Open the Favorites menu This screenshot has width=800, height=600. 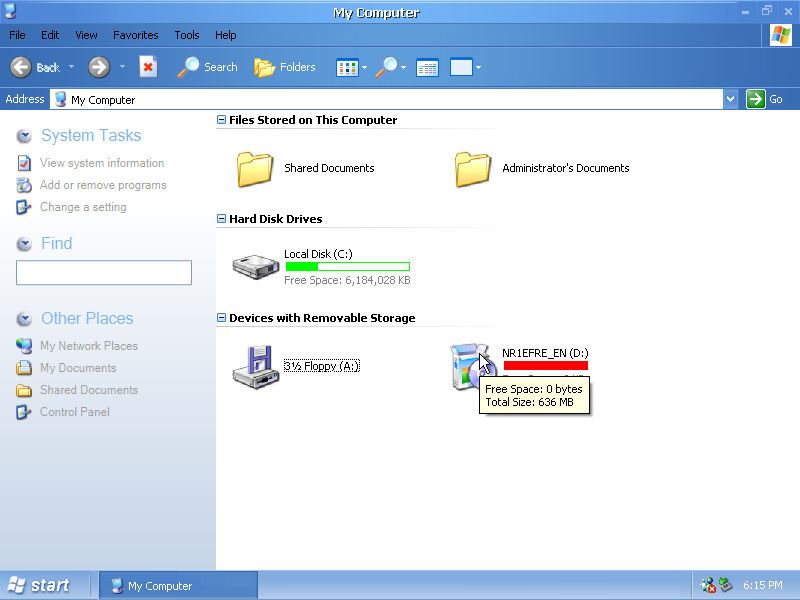tap(135, 35)
